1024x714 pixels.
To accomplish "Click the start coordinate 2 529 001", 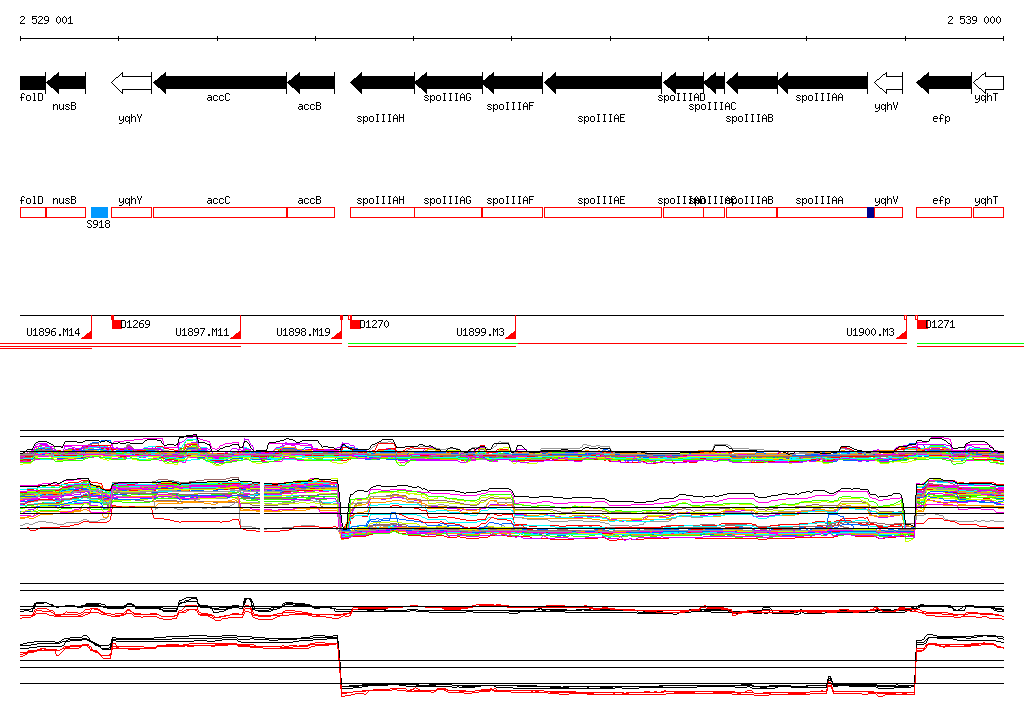I will (x=46, y=20).
